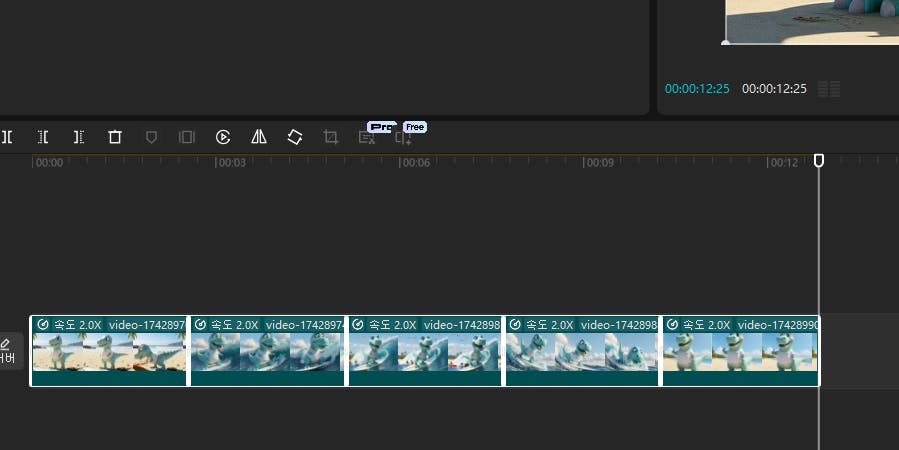The height and width of the screenshot is (450, 899).
Task: Select the Delete left split icon
Action: 43,137
